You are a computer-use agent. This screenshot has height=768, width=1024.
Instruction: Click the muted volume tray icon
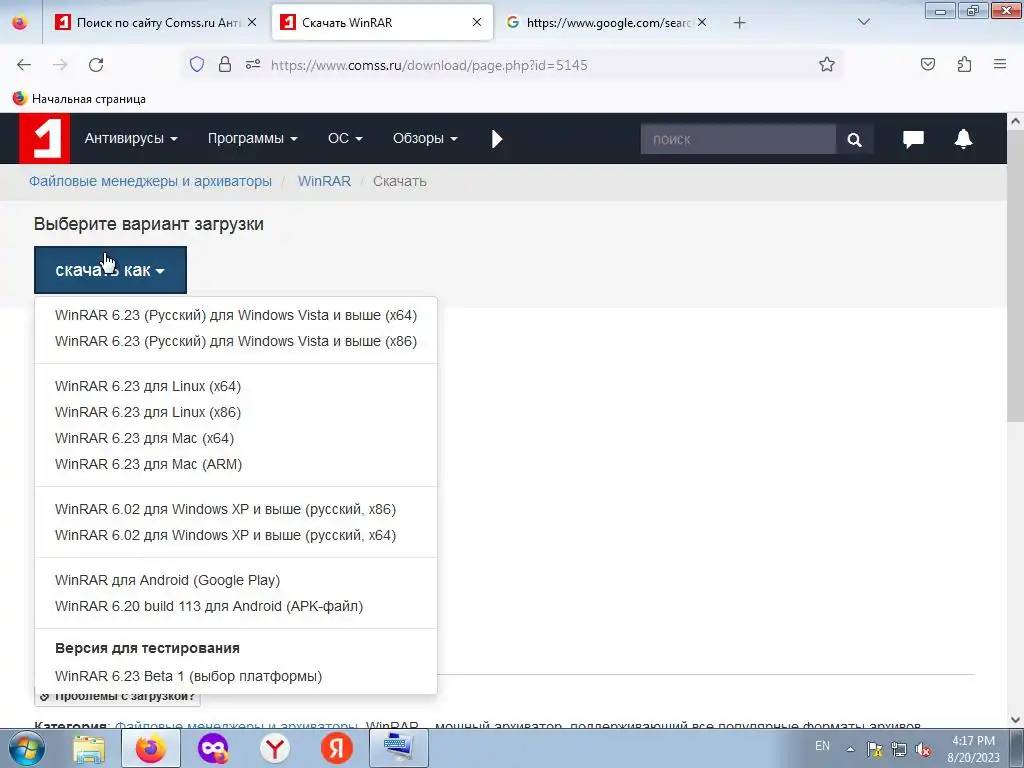[923, 750]
